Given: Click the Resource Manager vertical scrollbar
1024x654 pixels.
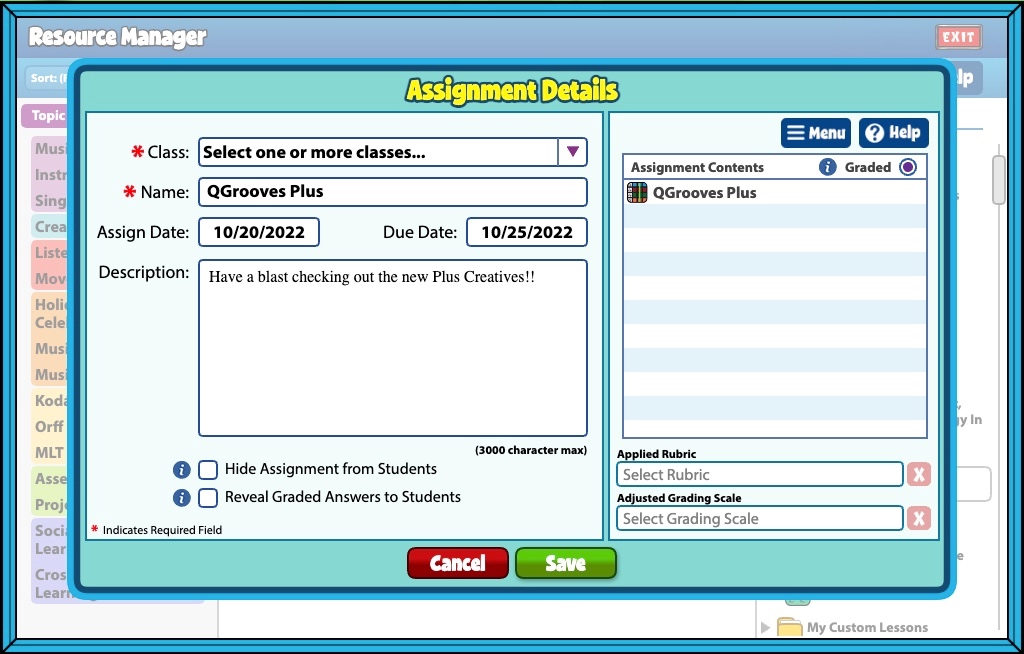Looking at the screenshot, I should pos(998,180).
